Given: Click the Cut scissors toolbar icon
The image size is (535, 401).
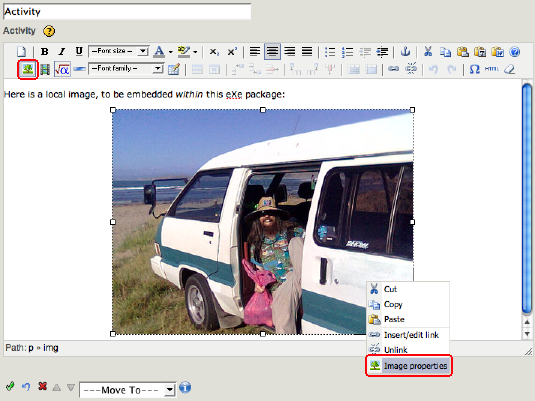Looking at the screenshot, I should pos(428,52).
